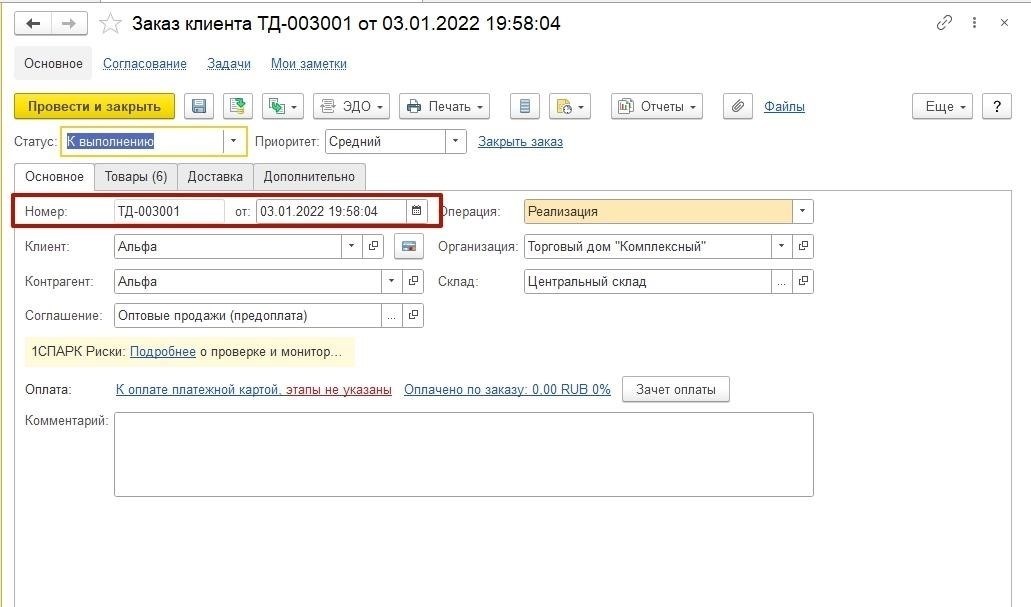This screenshot has height=607, width=1031.
Task: Click the date field 03.01.2022 19:58:04
Action: click(x=331, y=211)
